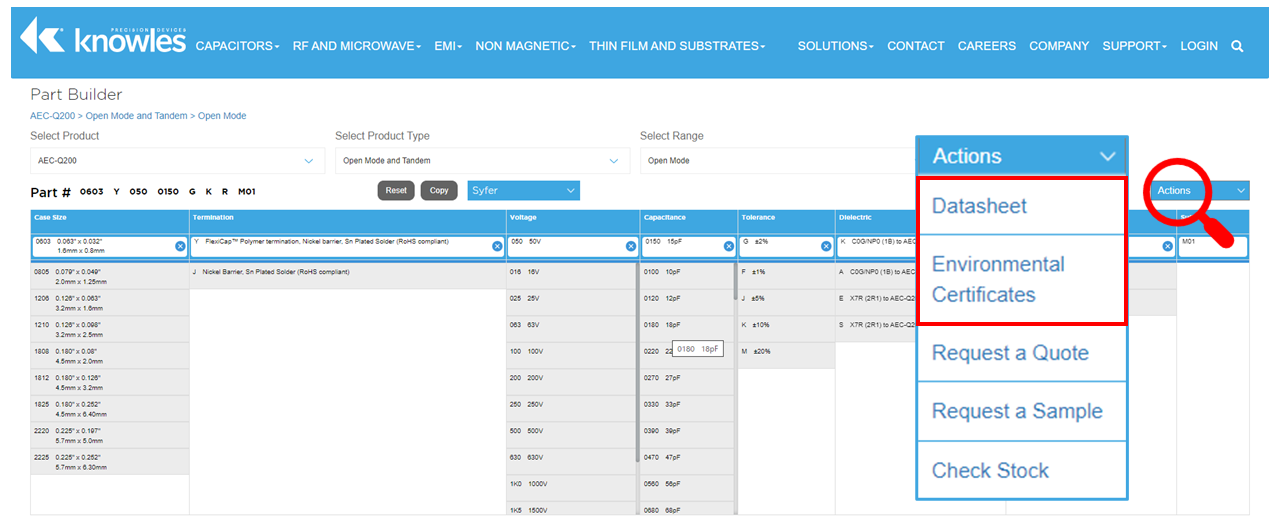Go to the CONTACT page

(916, 46)
